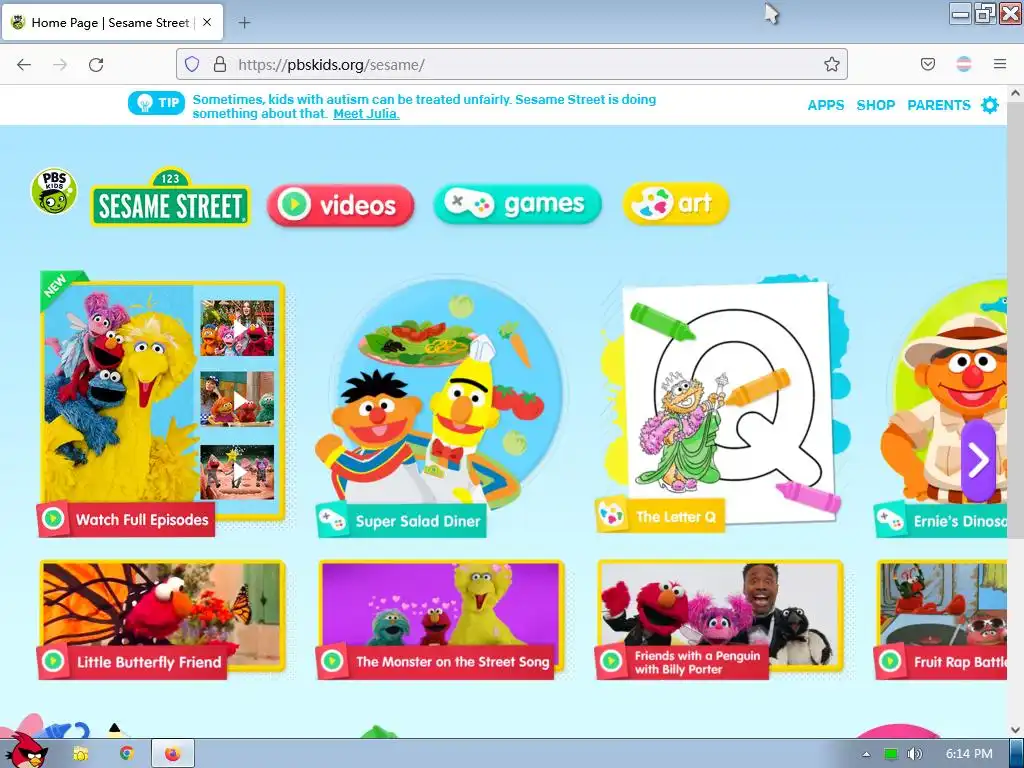Open the Watch Full Episodes card

(x=162, y=402)
